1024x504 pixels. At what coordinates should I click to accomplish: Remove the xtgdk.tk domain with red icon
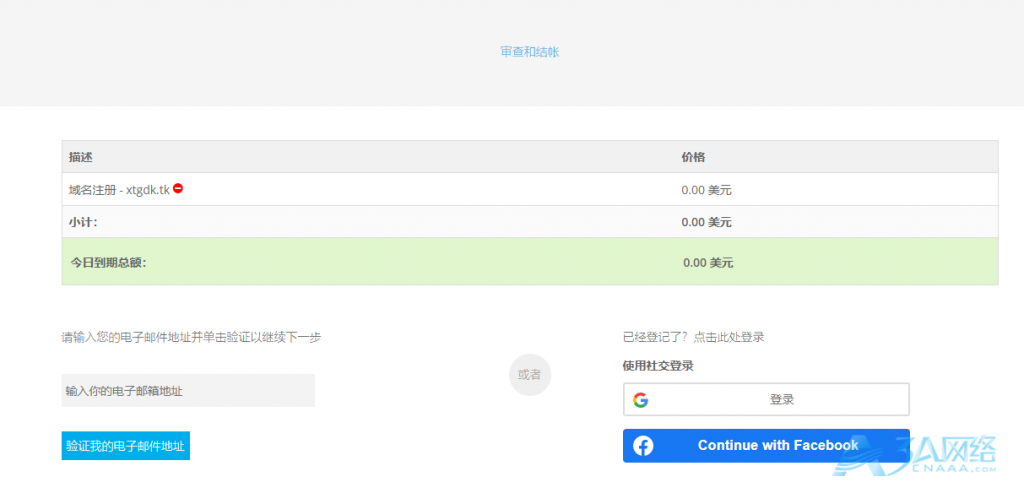178,189
